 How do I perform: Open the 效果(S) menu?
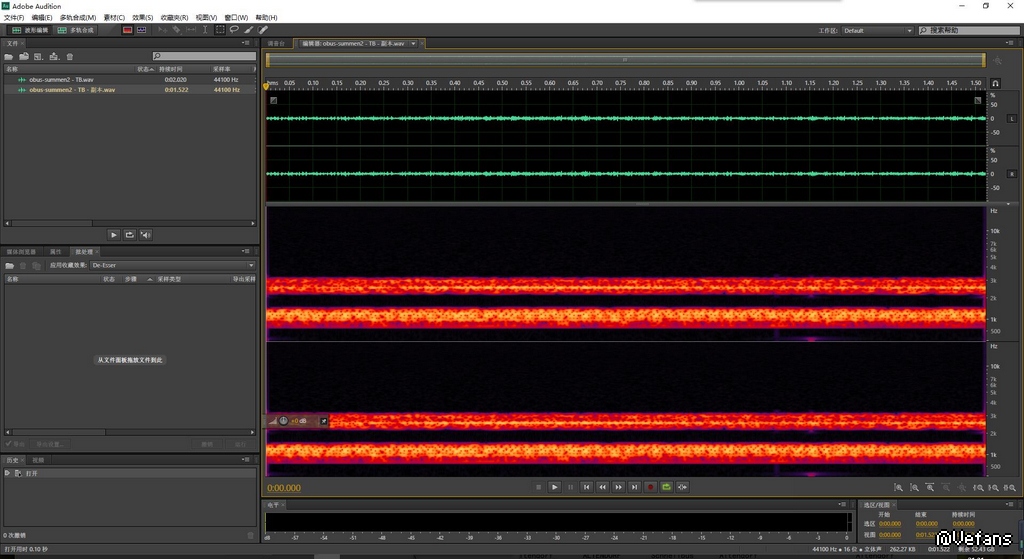(x=143, y=18)
